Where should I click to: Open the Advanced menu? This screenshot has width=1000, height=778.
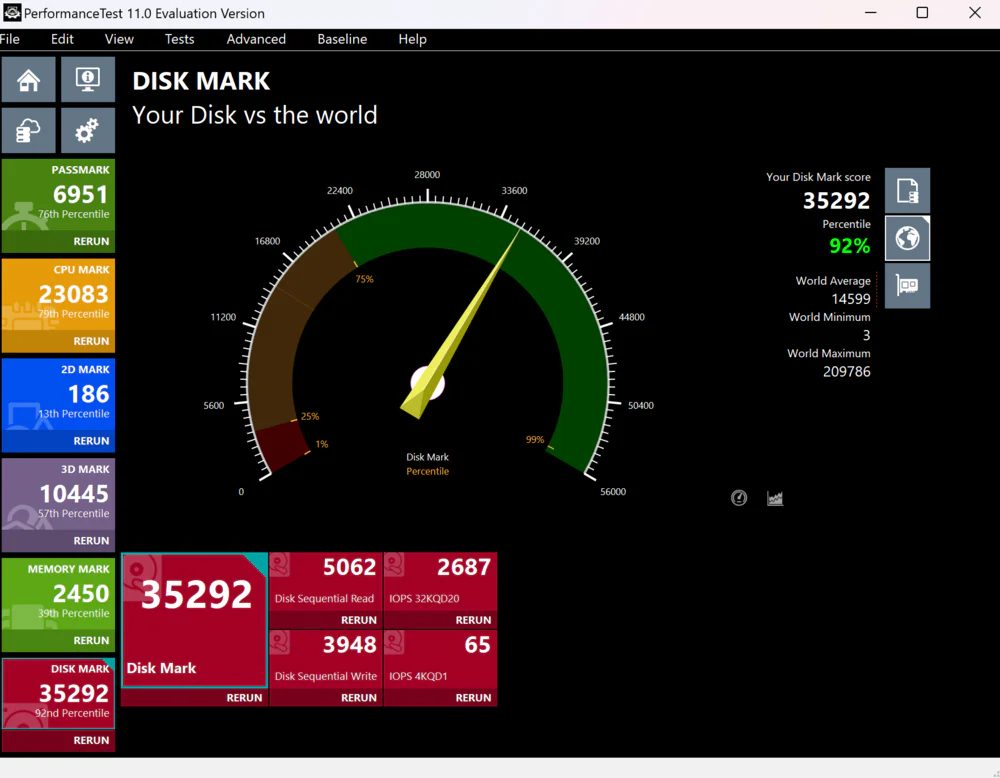coord(256,39)
